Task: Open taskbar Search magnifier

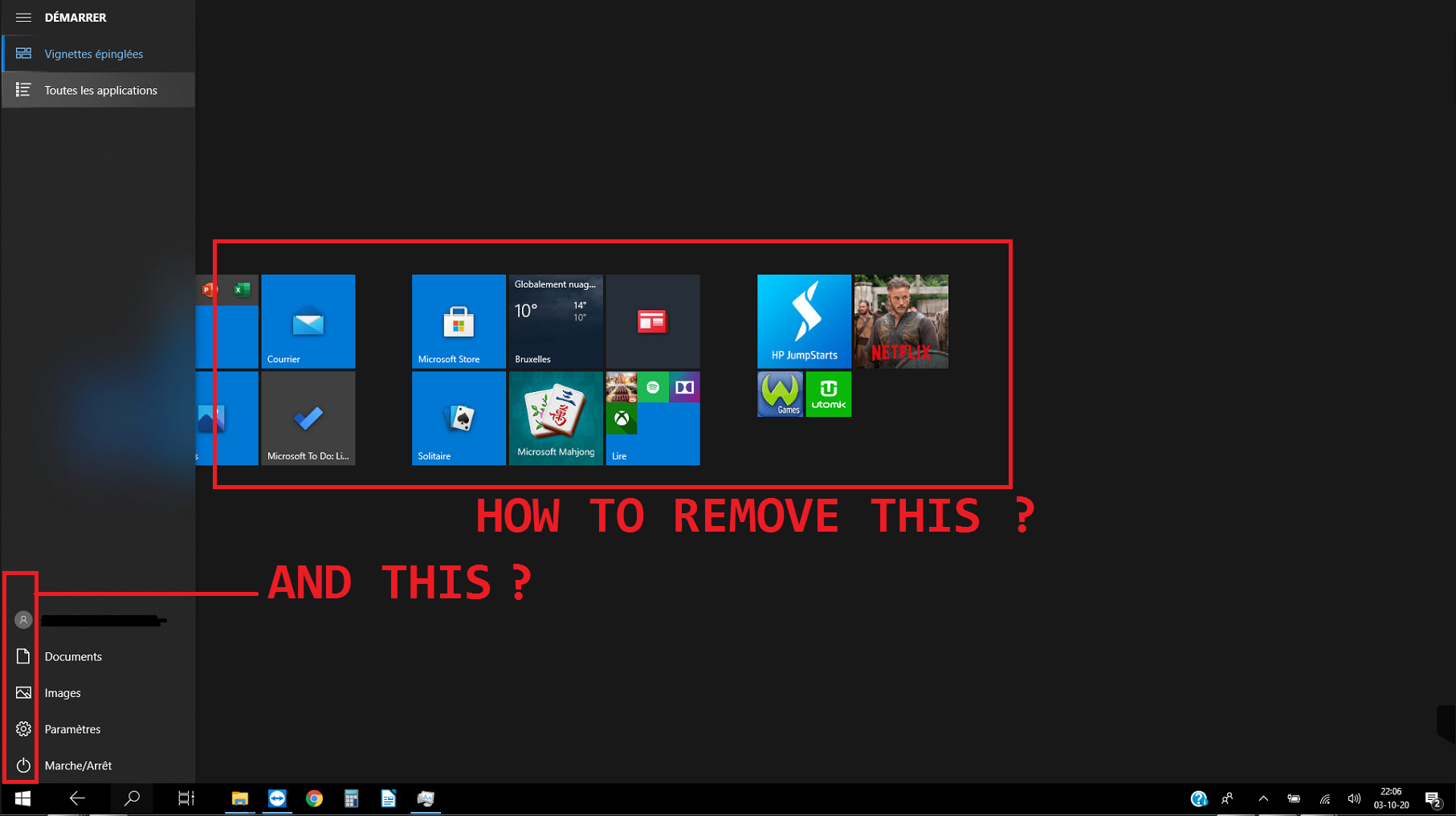Action: pyautogui.click(x=132, y=798)
